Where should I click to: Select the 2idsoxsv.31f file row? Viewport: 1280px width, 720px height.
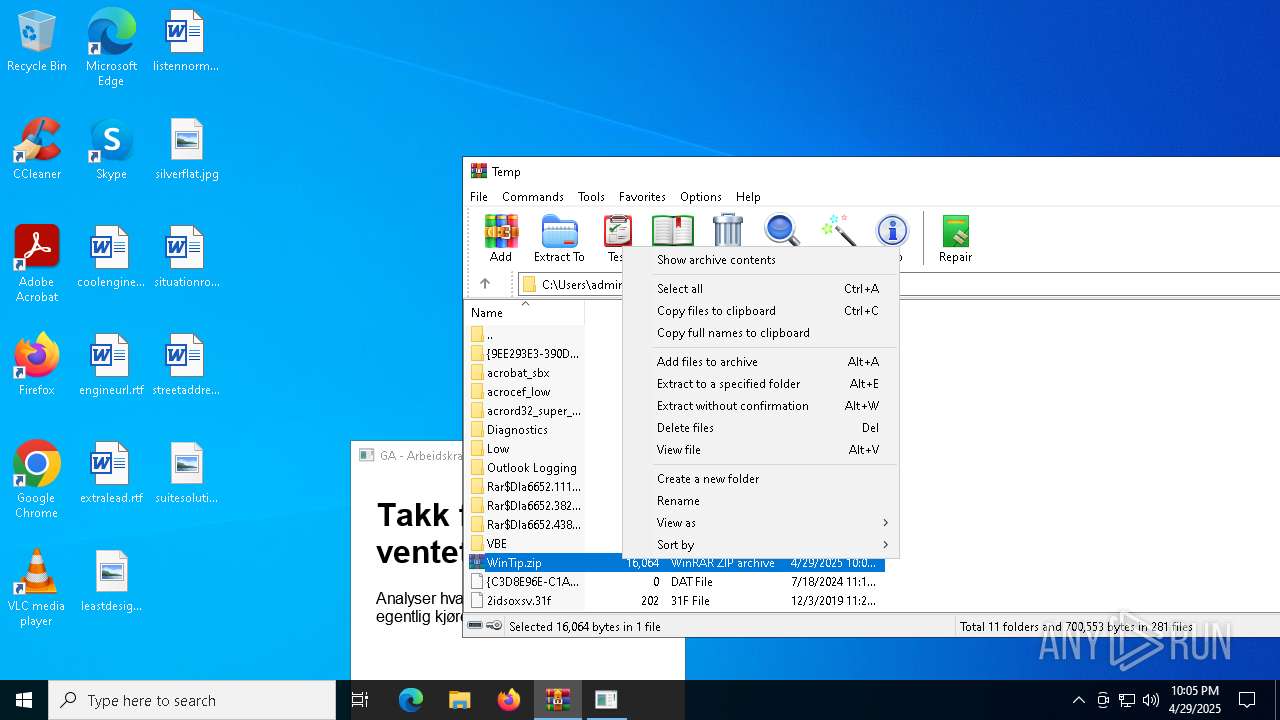[675, 600]
